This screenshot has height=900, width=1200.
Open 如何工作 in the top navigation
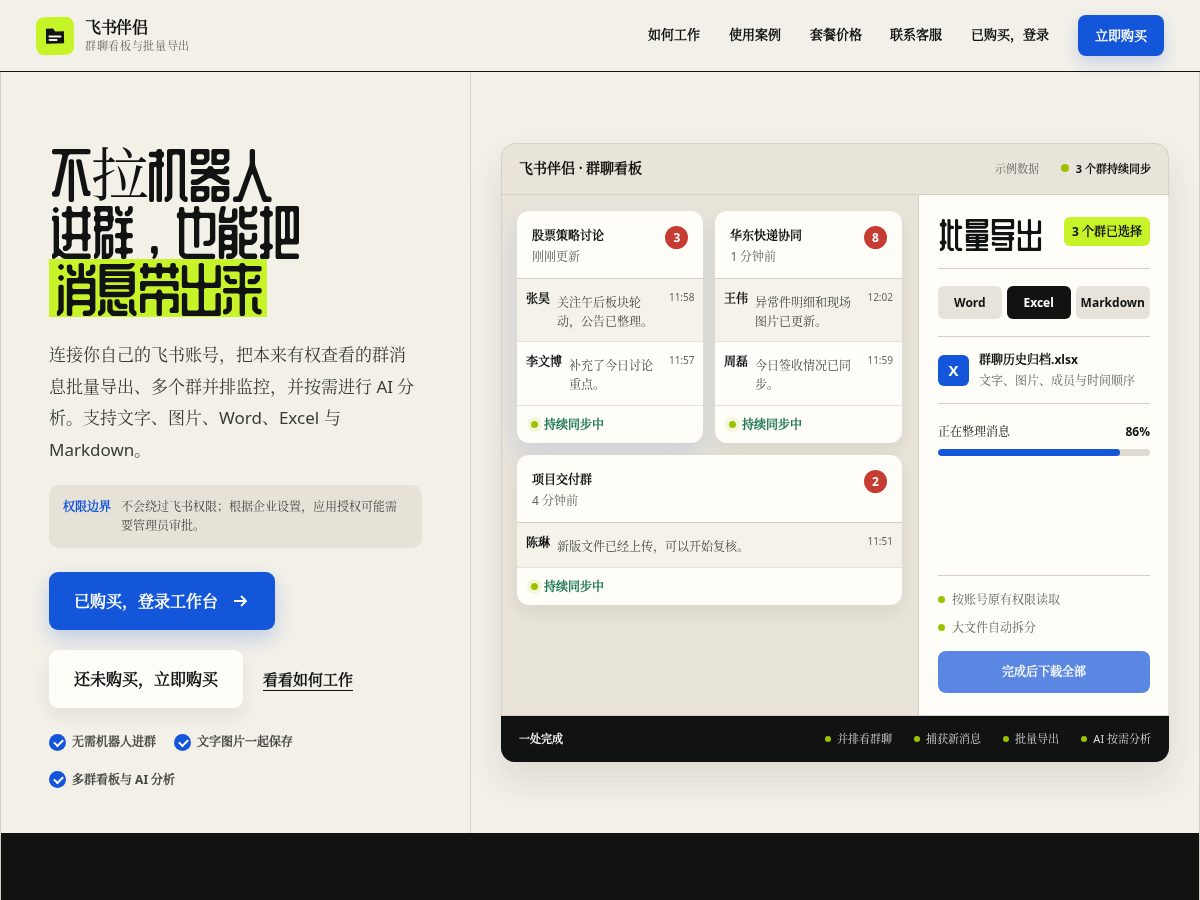click(674, 35)
